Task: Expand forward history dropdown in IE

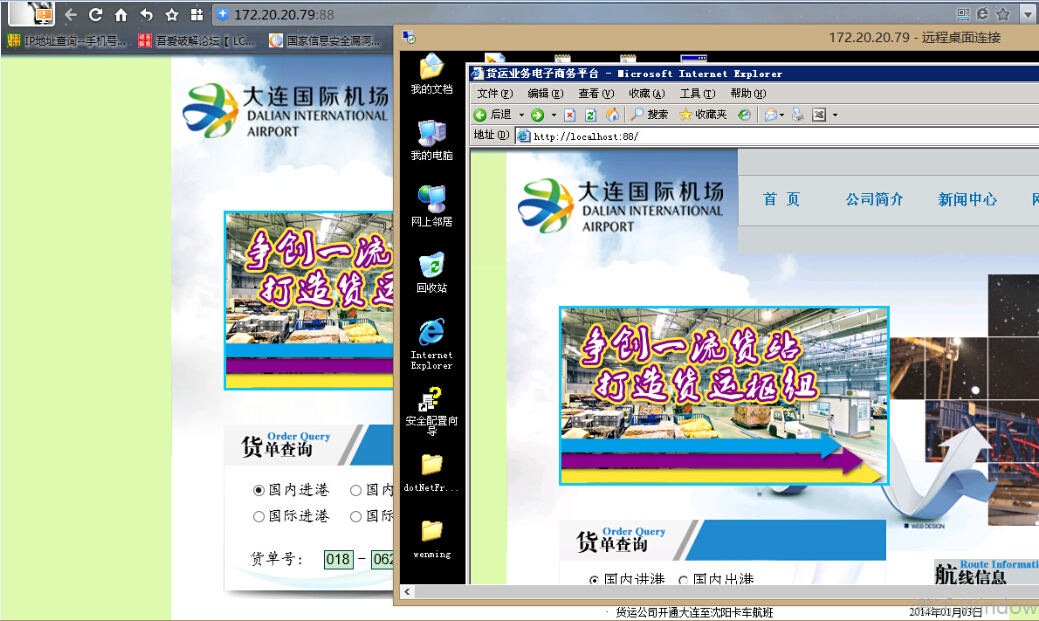Action: (x=554, y=115)
